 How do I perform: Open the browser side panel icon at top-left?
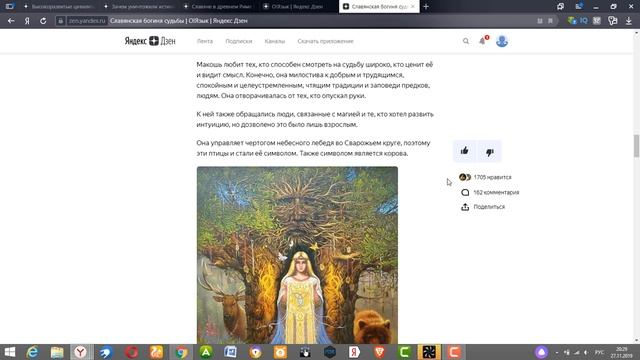click(x=10, y=6)
